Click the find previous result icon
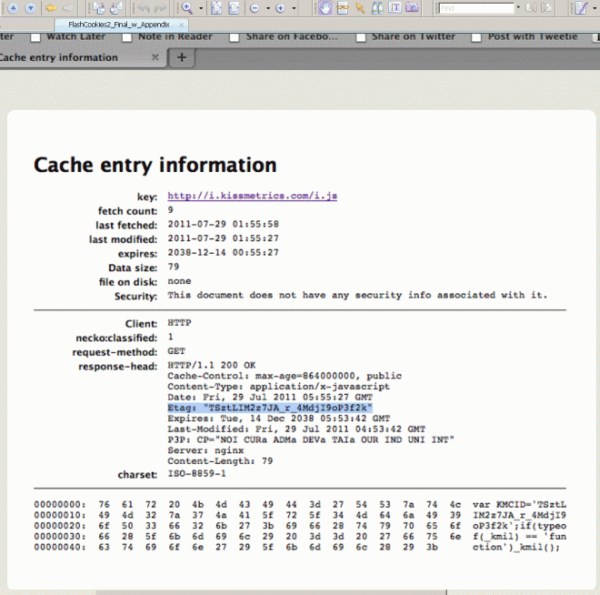Screen dimensions: 600x595 531,8
